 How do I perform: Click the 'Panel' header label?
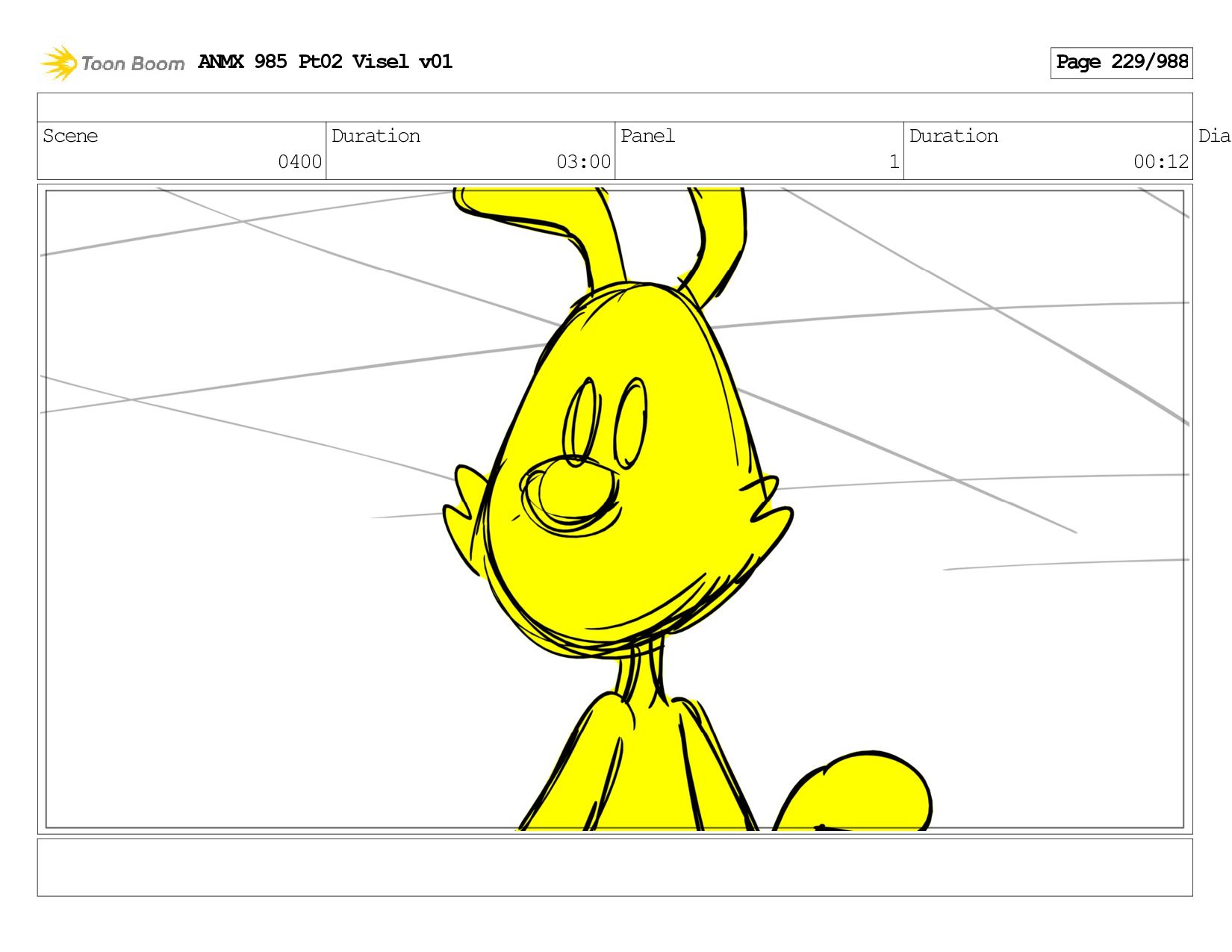click(647, 136)
